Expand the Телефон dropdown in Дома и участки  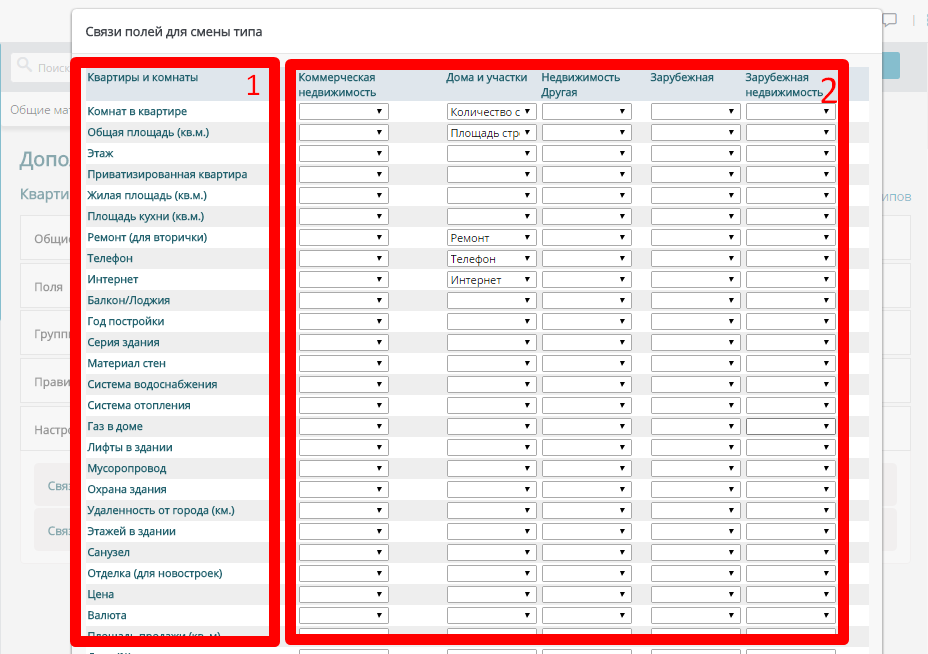(491, 259)
